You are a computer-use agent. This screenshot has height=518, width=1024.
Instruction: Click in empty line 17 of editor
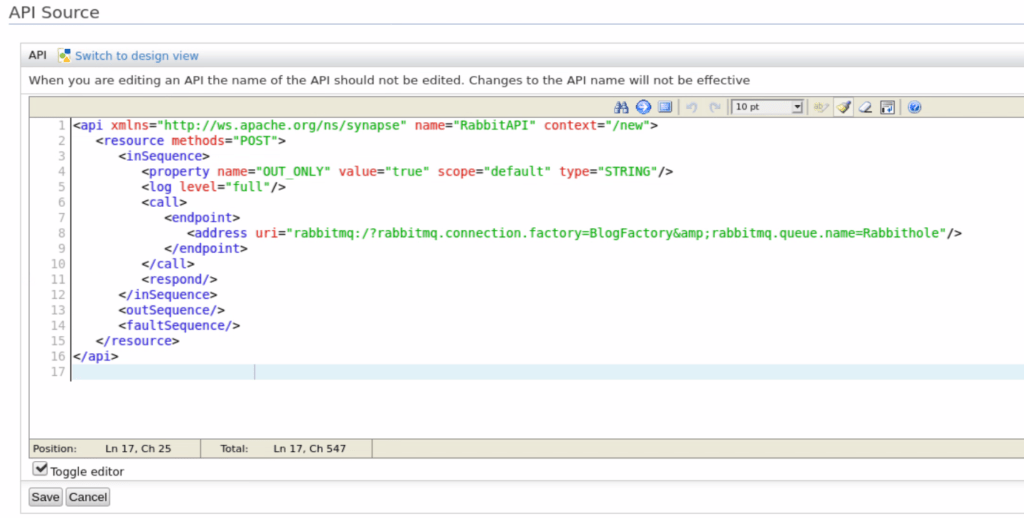(547, 372)
